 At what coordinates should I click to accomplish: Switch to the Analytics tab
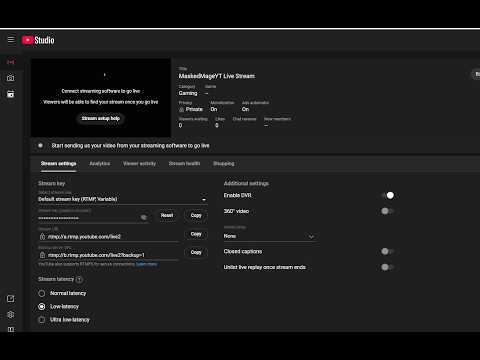coord(100,163)
